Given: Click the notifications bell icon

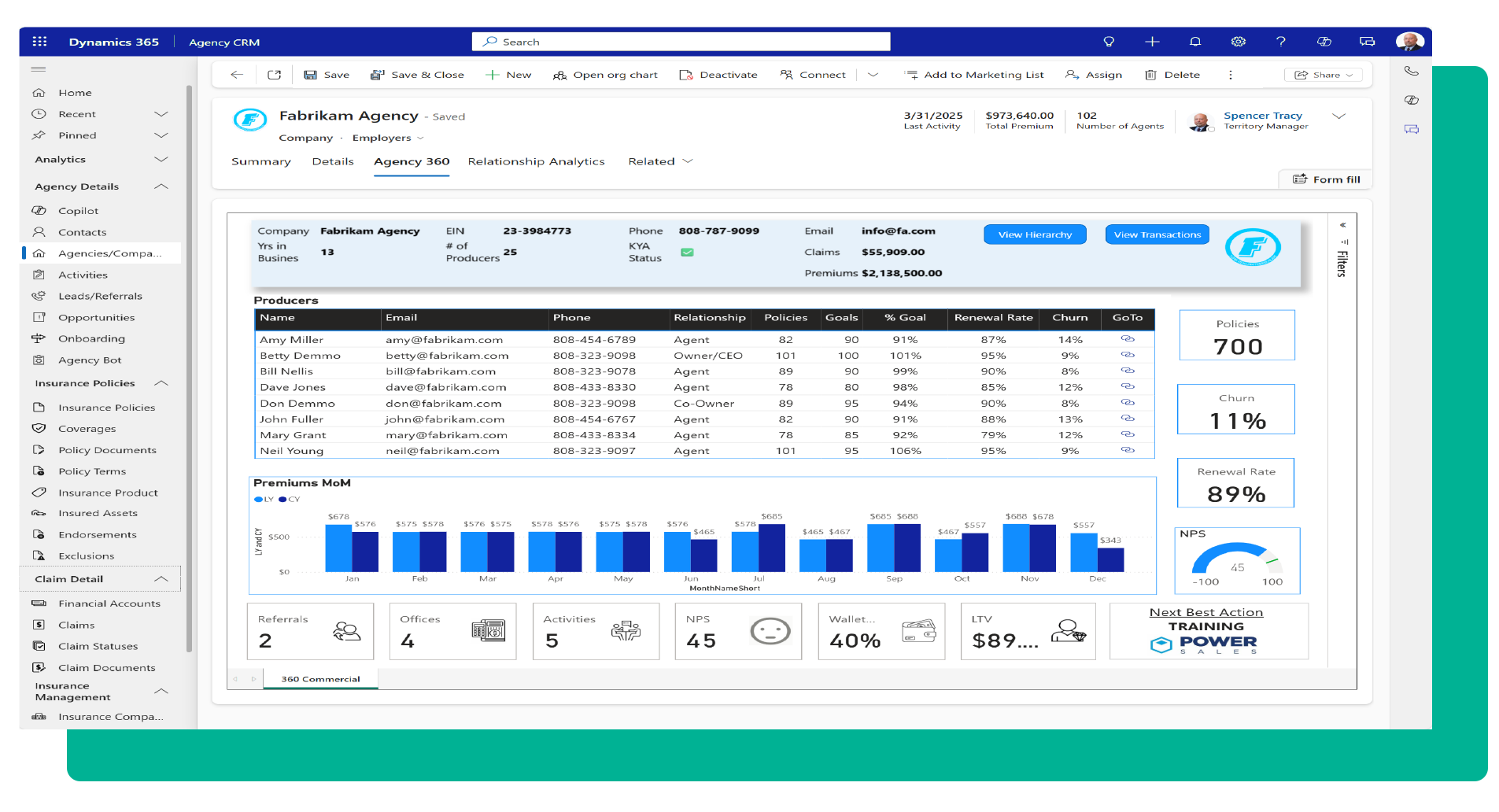Looking at the screenshot, I should [x=1194, y=42].
